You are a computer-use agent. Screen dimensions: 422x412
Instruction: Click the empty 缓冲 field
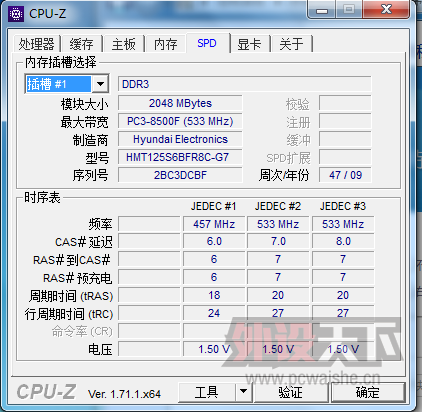[345, 139]
